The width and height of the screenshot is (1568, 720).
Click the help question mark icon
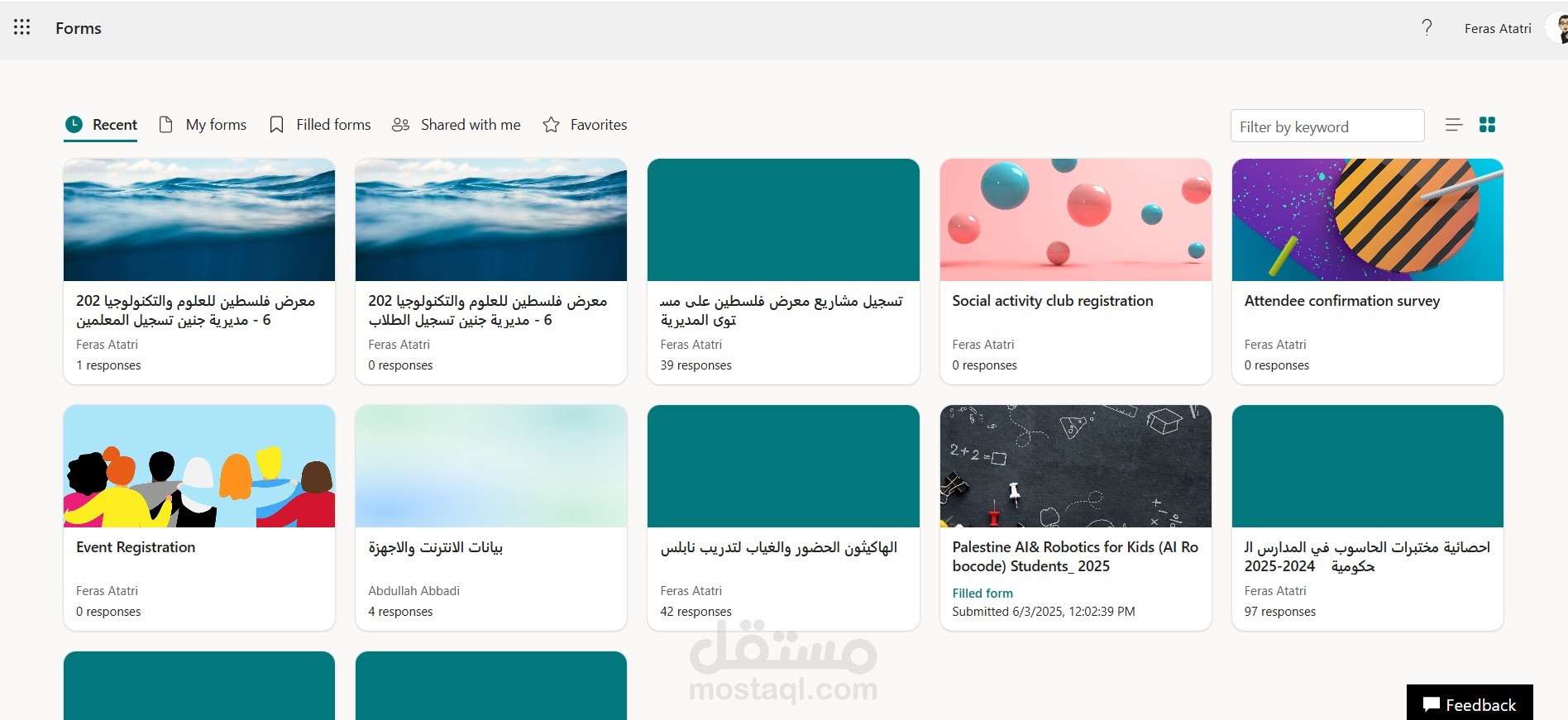pos(1427,28)
